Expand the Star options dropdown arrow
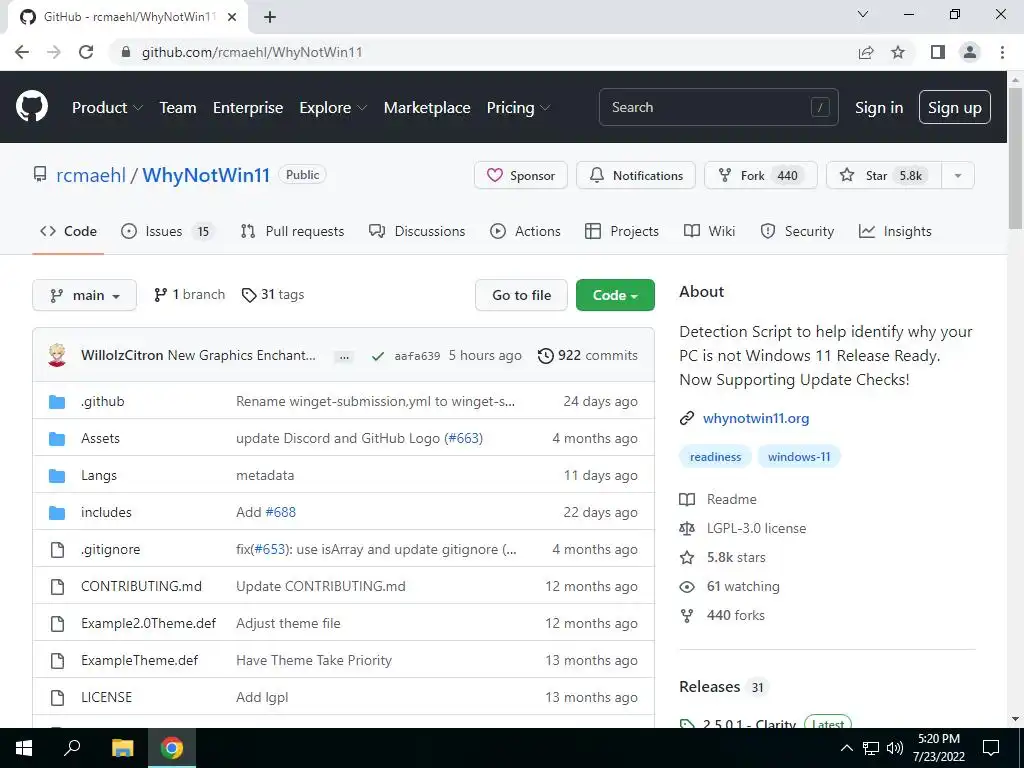Viewport: 1024px width, 768px height. pyautogui.click(x=958, y=175)
